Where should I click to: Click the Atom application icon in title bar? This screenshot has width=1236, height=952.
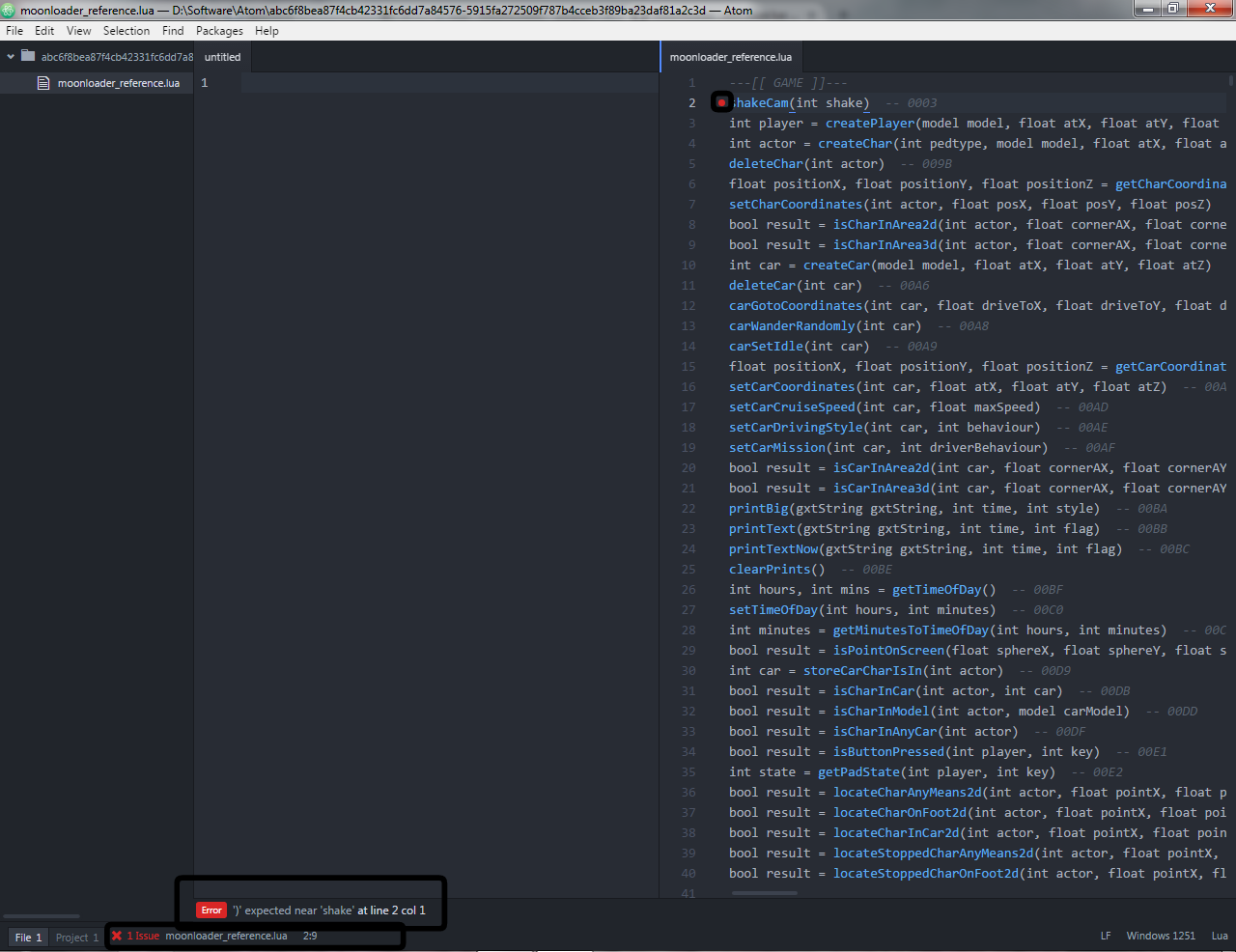[x=10, y=10]
